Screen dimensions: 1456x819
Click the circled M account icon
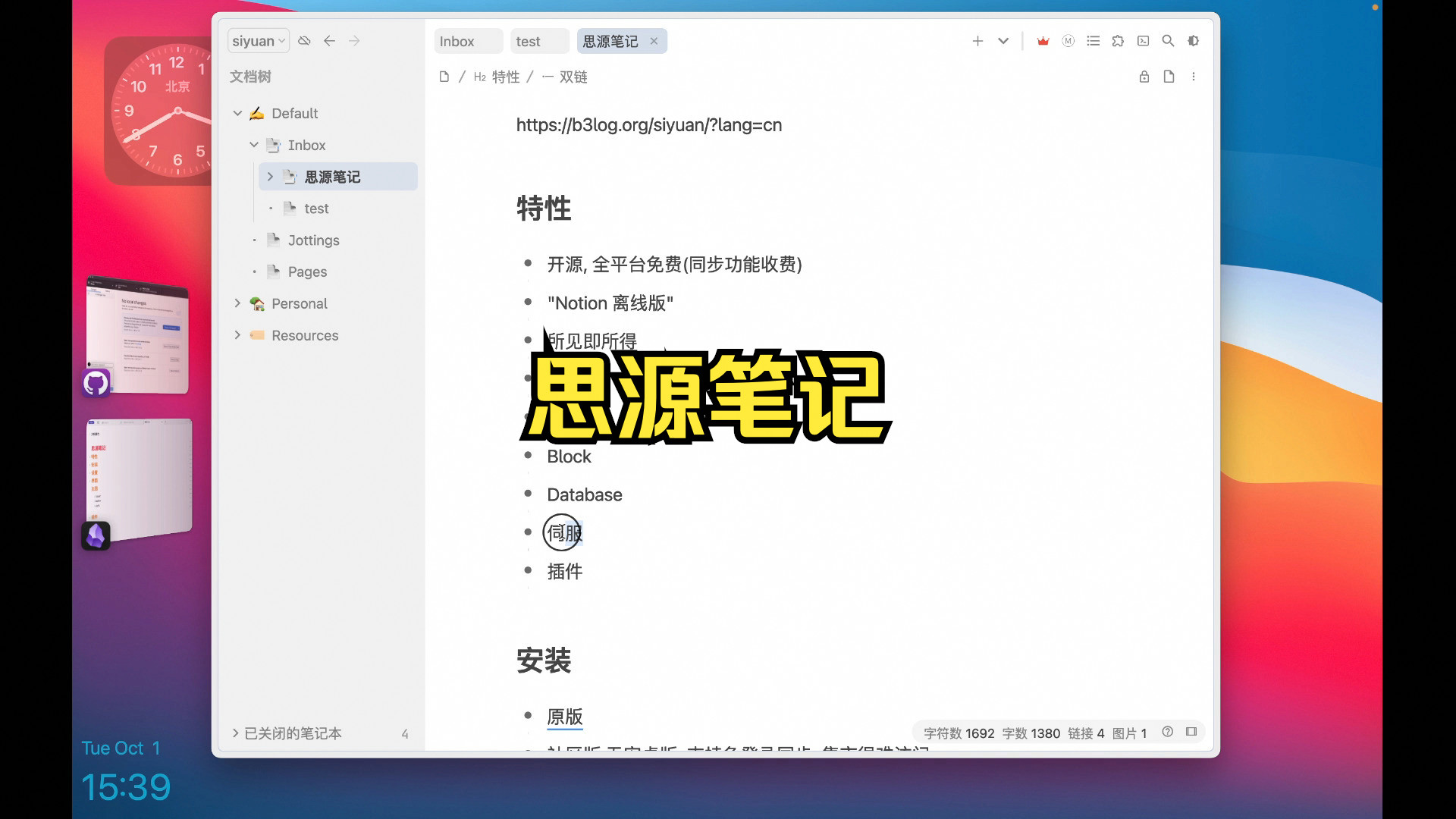[x=1068, y=41]
